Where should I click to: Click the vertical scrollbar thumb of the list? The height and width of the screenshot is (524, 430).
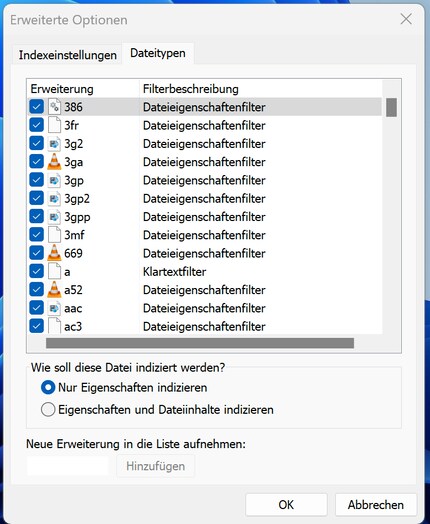coord(391,107)
